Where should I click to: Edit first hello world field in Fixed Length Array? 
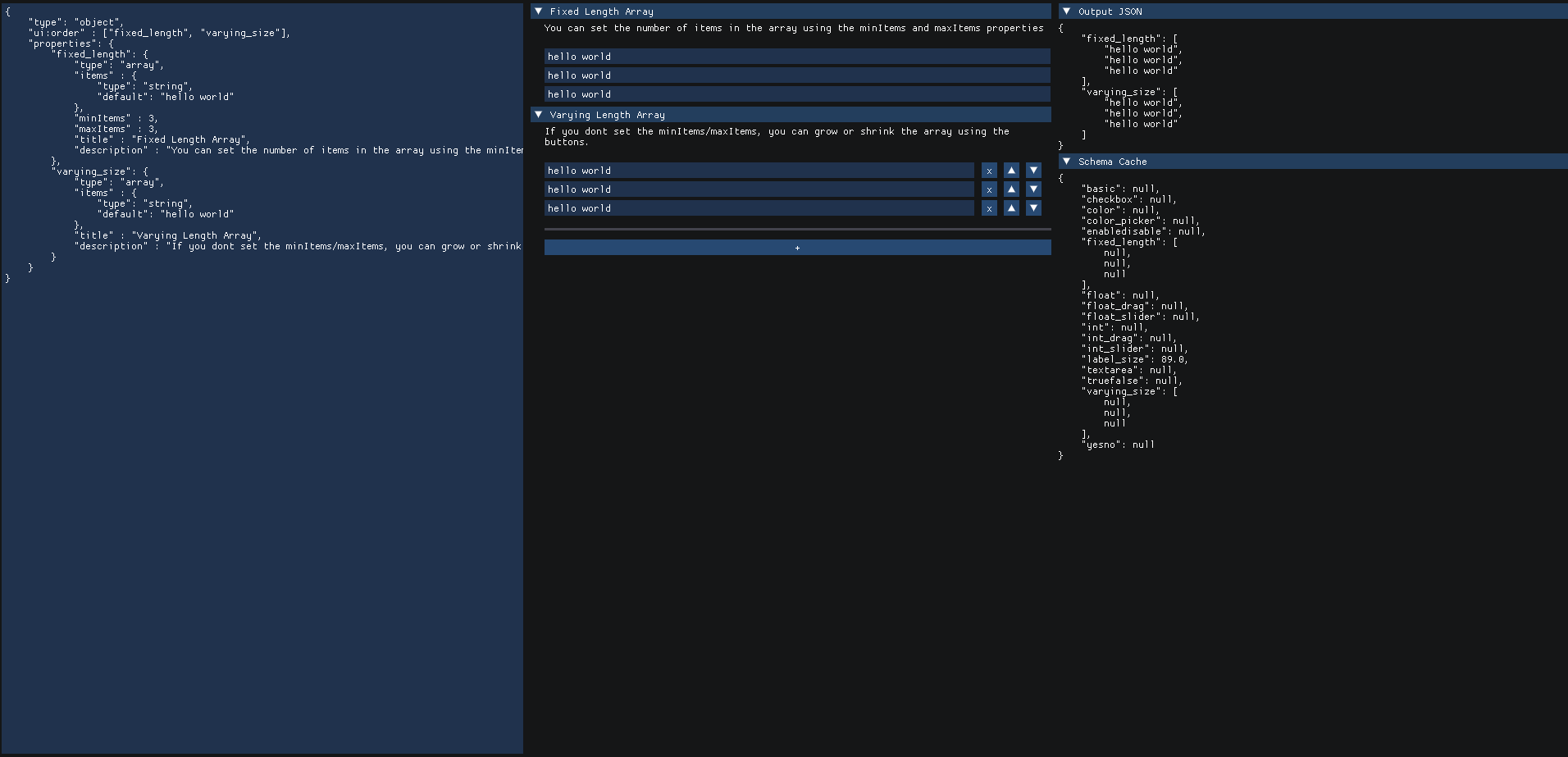797,57
